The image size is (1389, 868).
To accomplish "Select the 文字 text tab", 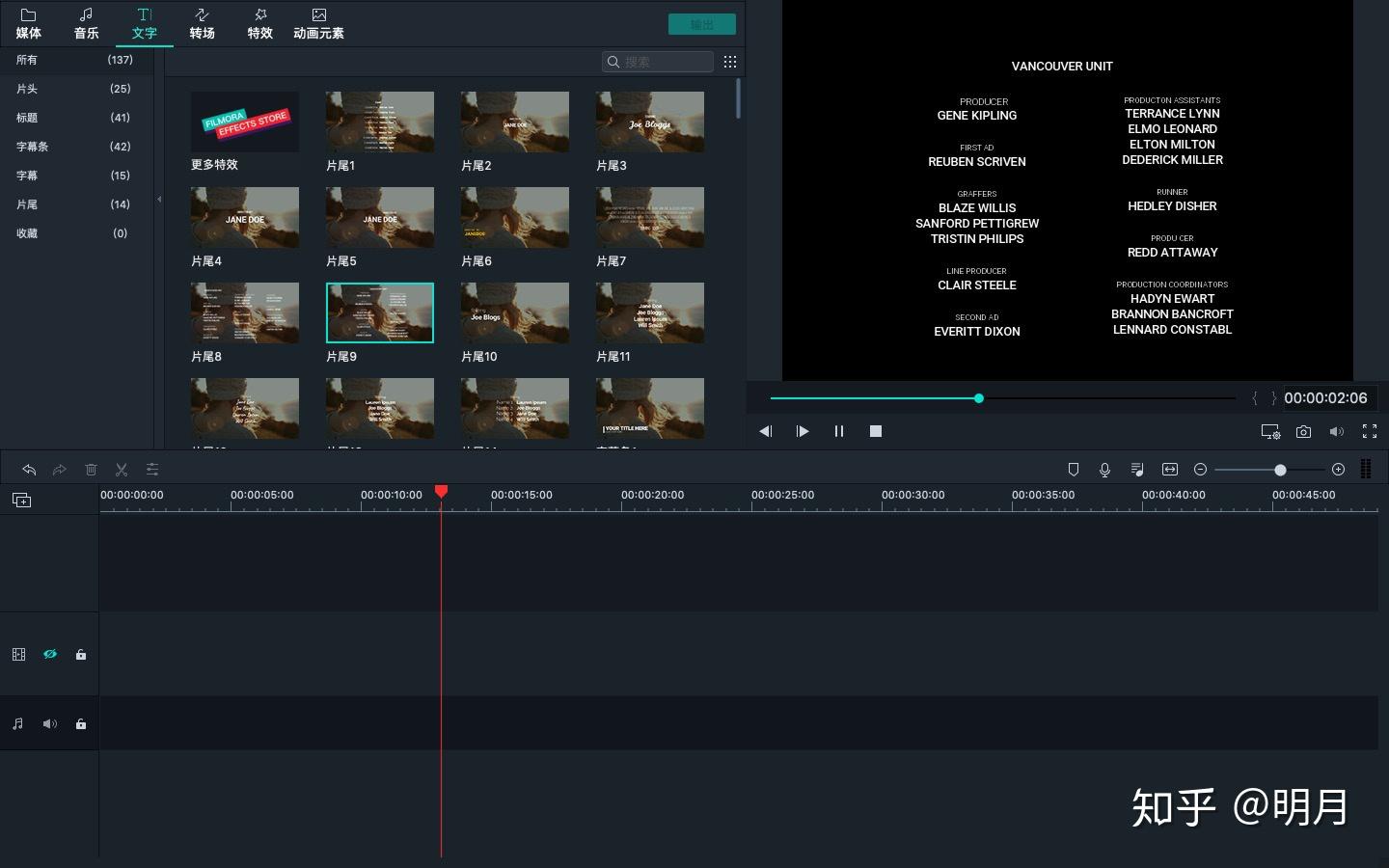I will coord(145,24).
